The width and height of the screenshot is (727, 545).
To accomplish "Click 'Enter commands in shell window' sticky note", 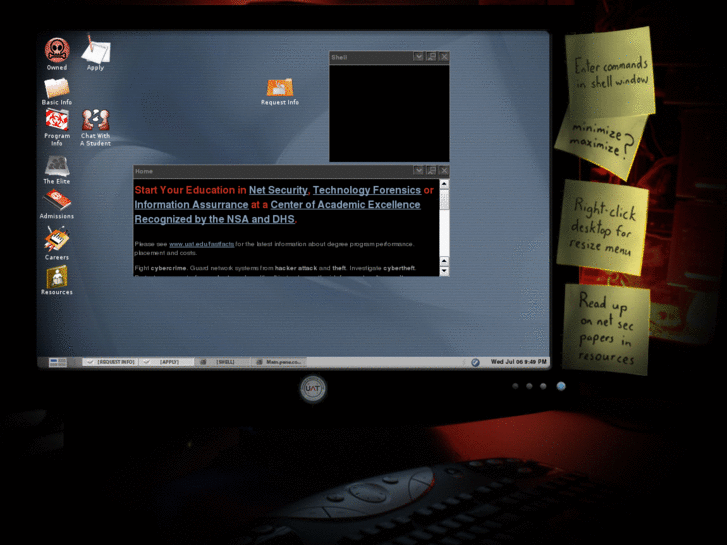I will (x=610, y=71).
